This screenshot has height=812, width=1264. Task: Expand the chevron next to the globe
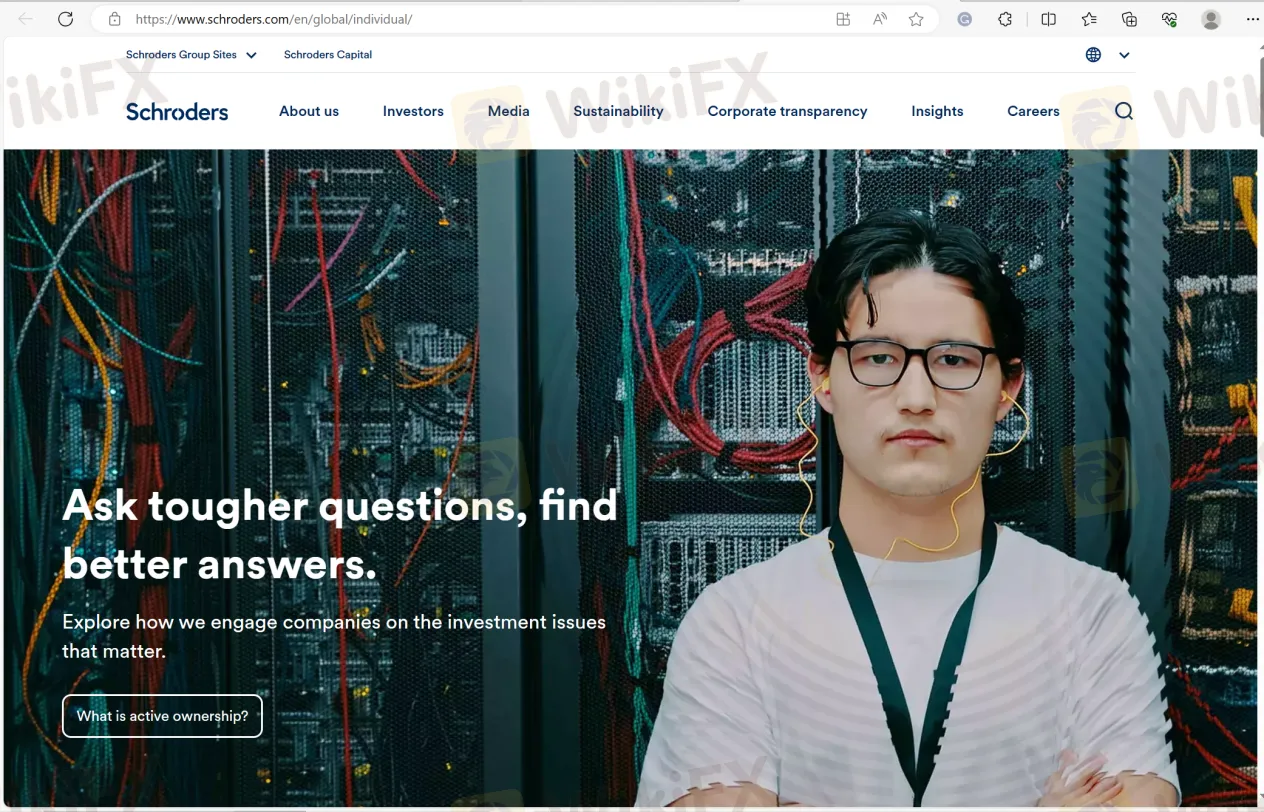coord(1124,55)
